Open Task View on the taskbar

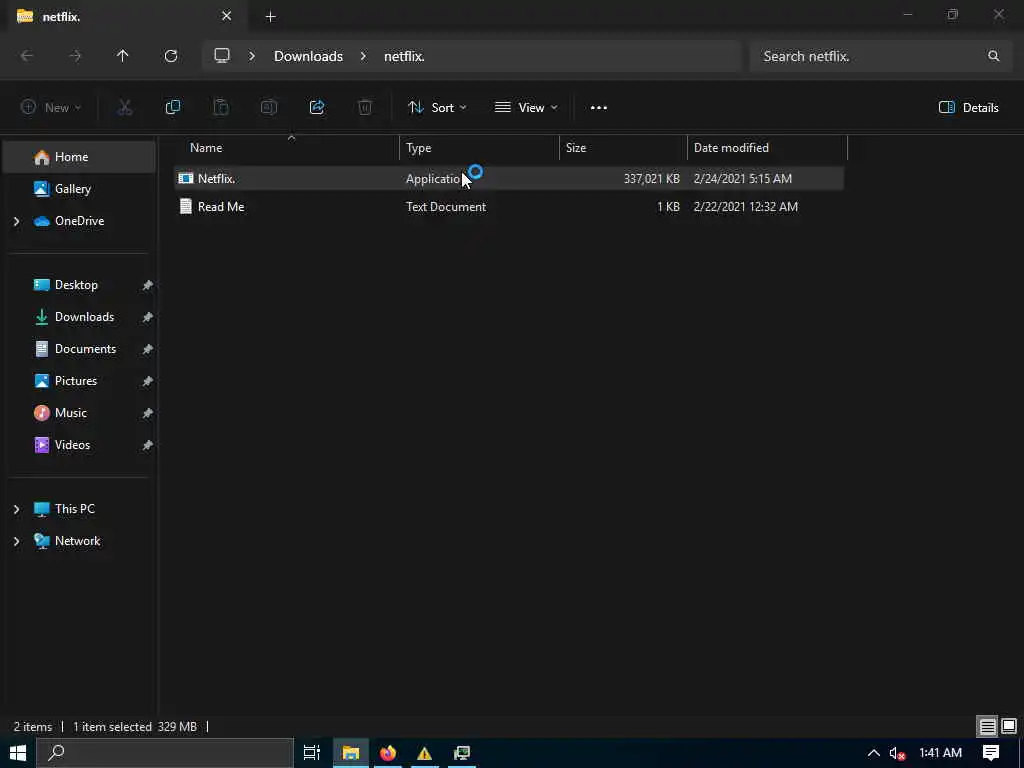point(312,753)
